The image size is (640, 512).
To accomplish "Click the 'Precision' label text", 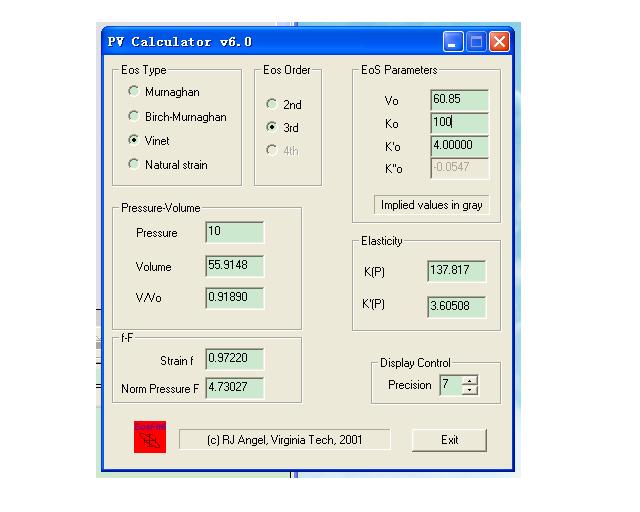I will tap(409, 385).
